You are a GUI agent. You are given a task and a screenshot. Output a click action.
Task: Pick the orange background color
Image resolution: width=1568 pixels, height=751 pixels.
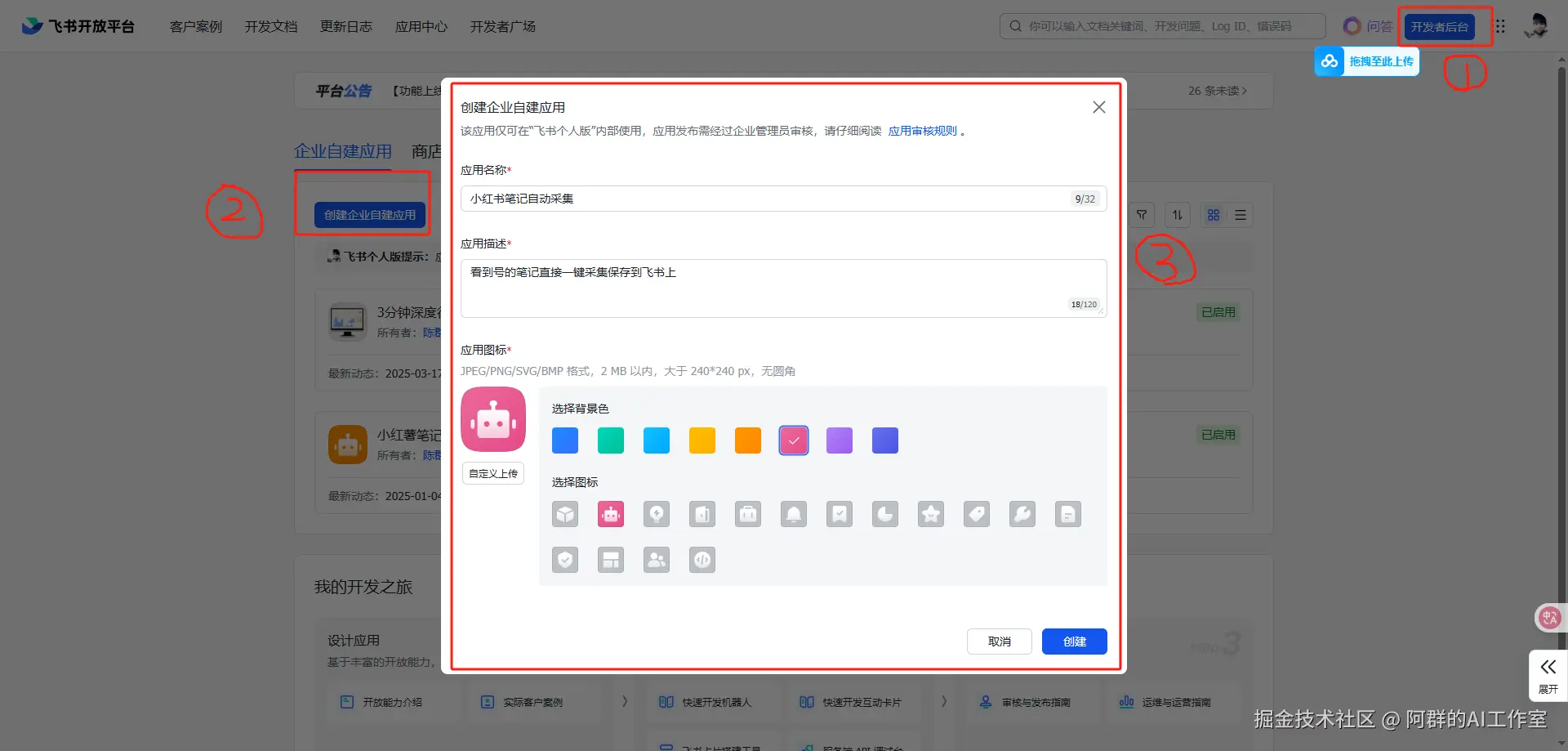coord(748,440)
